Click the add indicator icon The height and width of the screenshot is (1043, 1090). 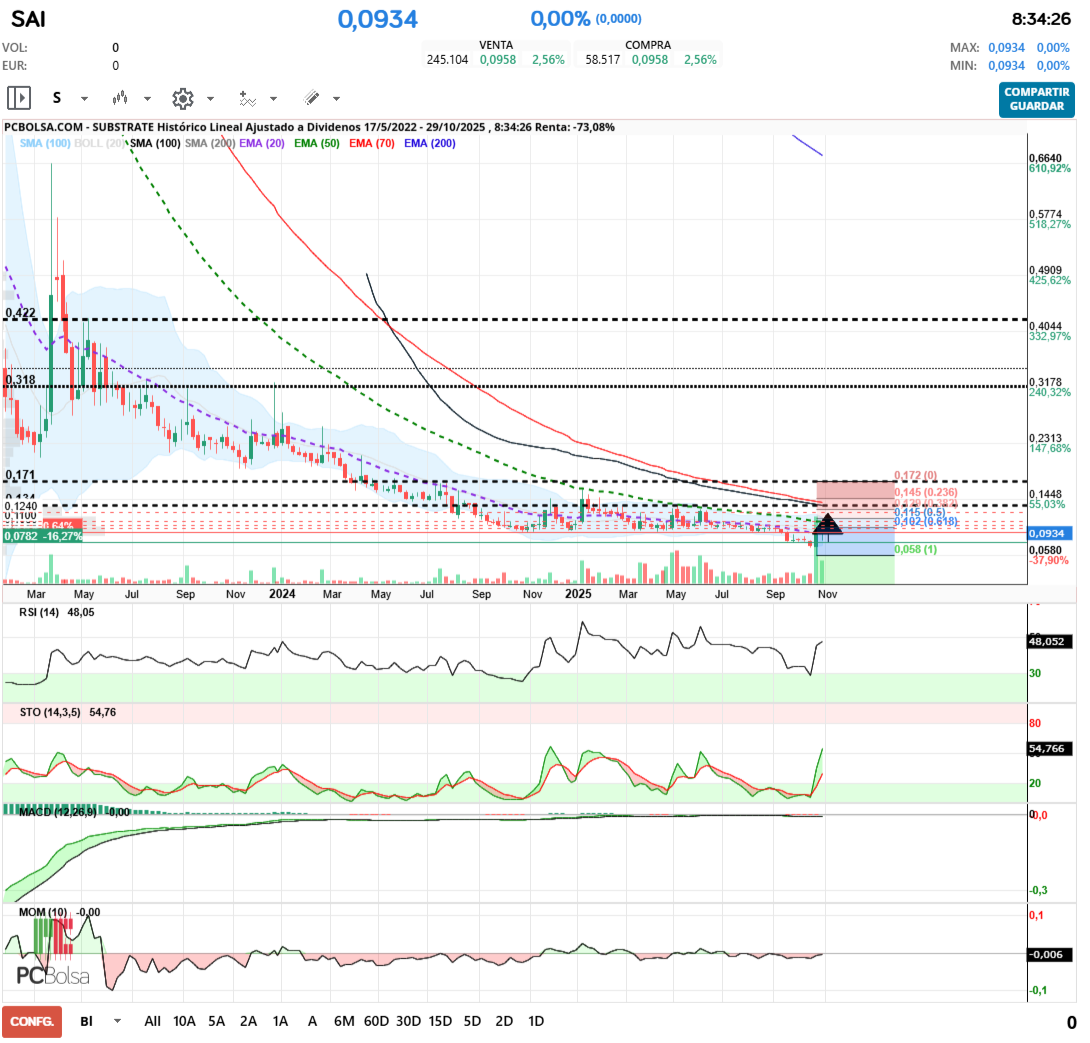(x=247, y=98)
